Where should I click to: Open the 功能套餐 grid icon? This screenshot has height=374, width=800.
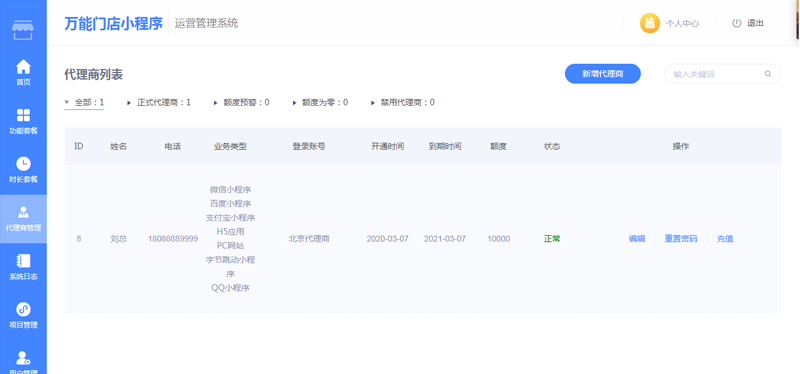click(23, 115)
